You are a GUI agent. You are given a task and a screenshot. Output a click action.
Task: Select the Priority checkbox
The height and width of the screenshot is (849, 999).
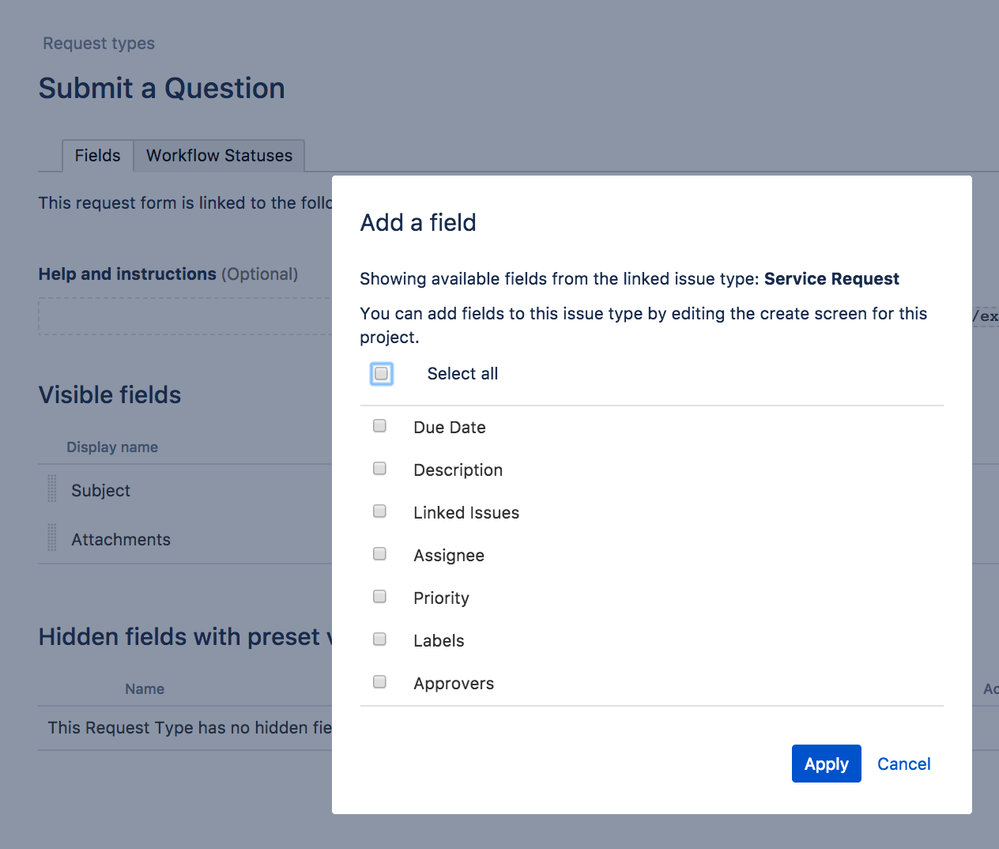380,596
